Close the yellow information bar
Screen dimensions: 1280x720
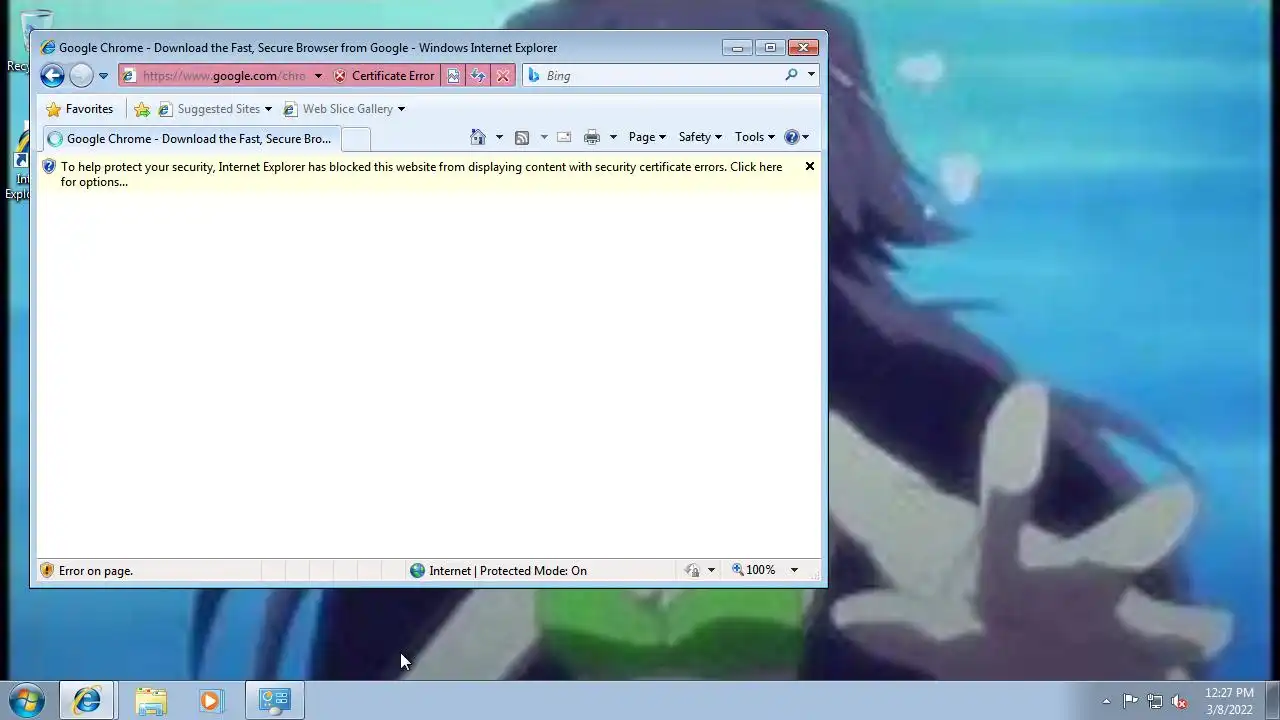[x=810, y=166]
